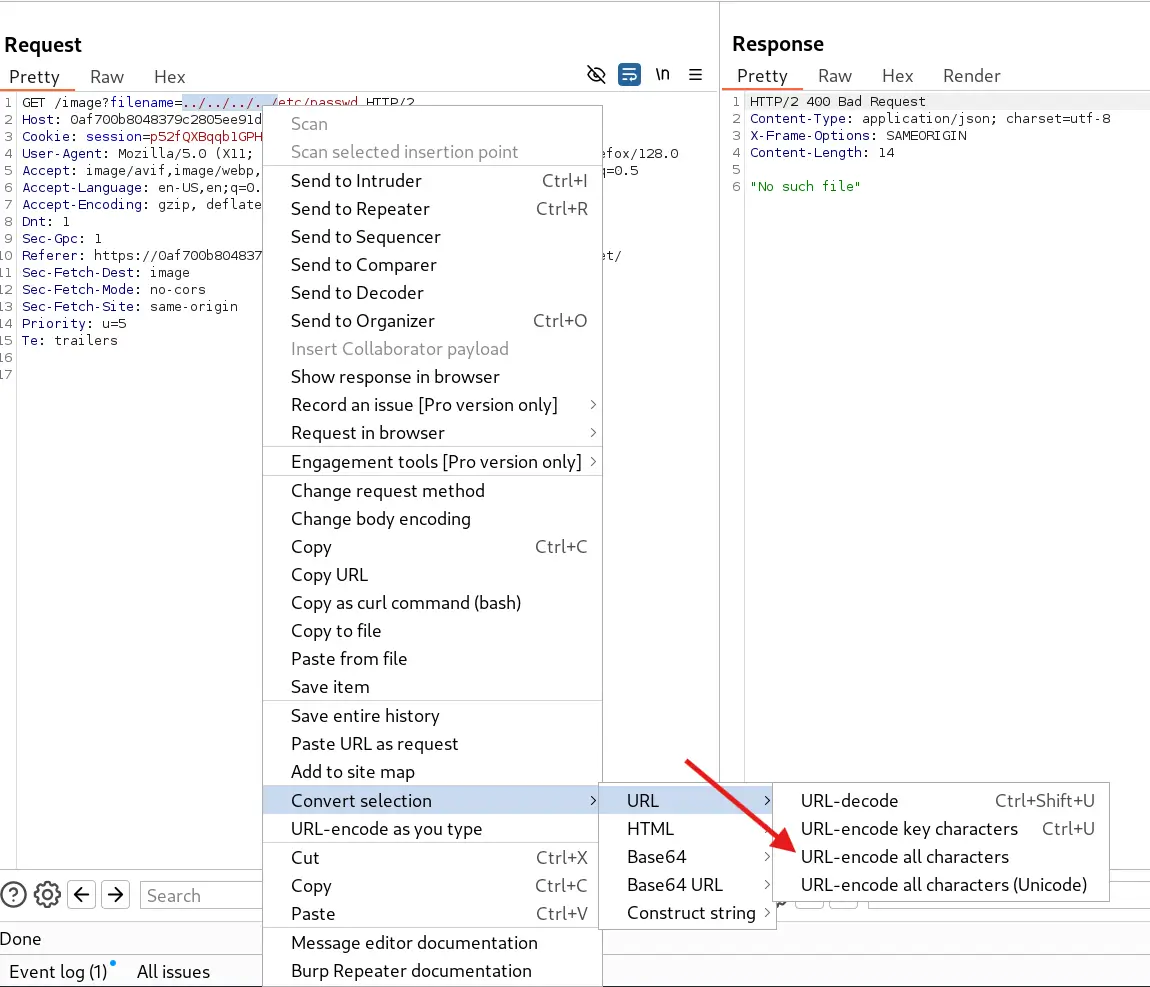Select URL-encode all characters
Viewport: 1150px width, 987px height.
tap(941, 856)
